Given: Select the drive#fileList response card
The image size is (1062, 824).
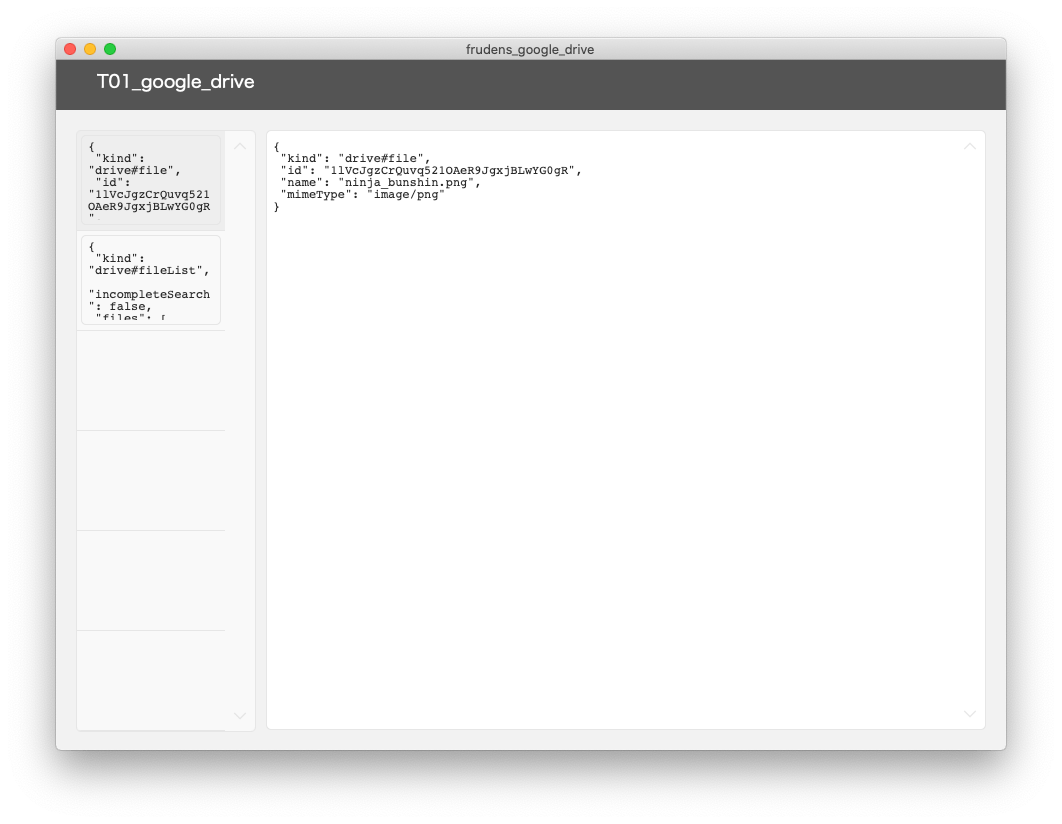Looking at the screenshot, I should click(x=151, y=280).
